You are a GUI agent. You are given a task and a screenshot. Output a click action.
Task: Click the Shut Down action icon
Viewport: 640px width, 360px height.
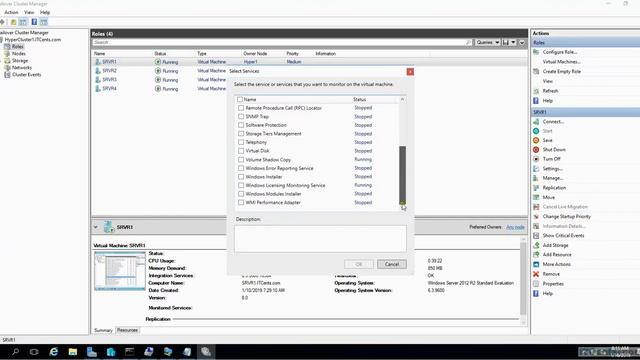(536, 149)
